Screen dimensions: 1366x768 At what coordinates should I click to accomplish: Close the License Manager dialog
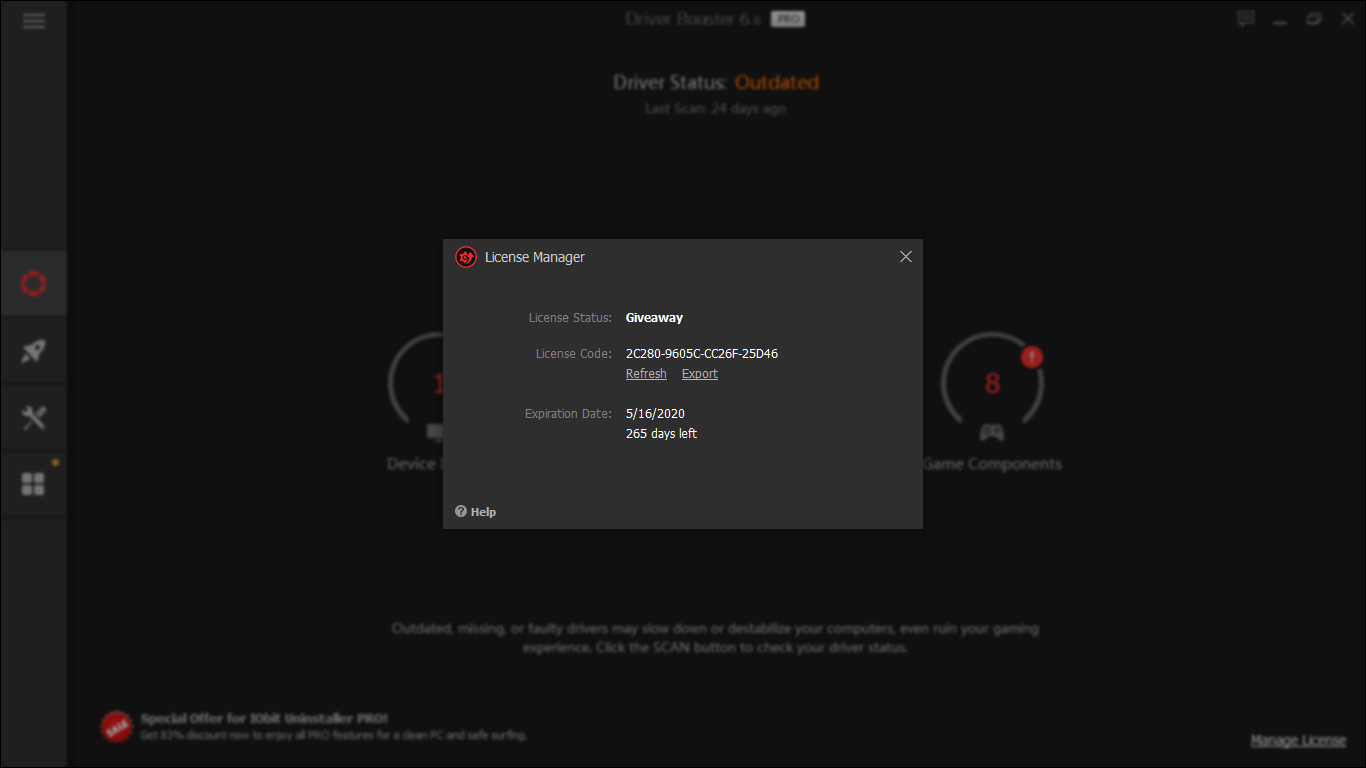906,257
